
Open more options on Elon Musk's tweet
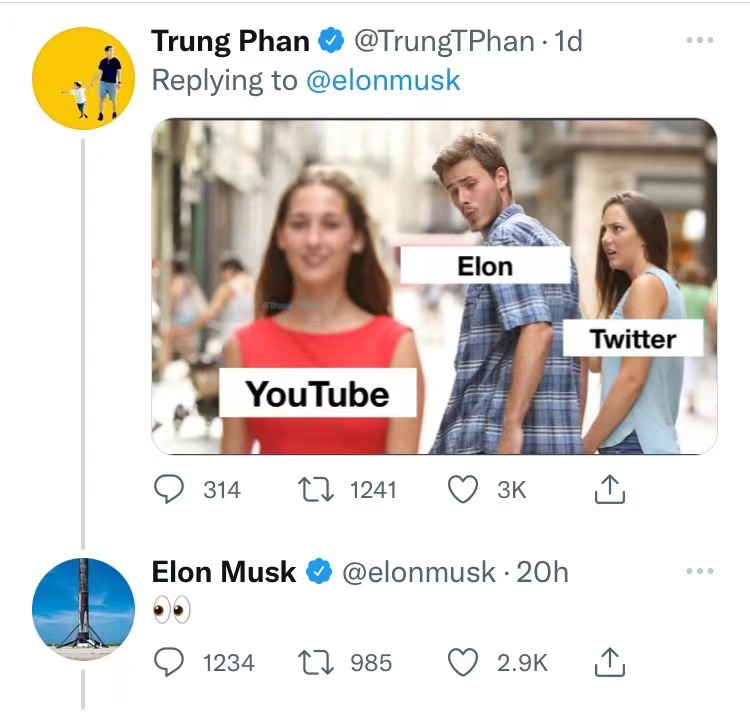(x=699, y=571)
